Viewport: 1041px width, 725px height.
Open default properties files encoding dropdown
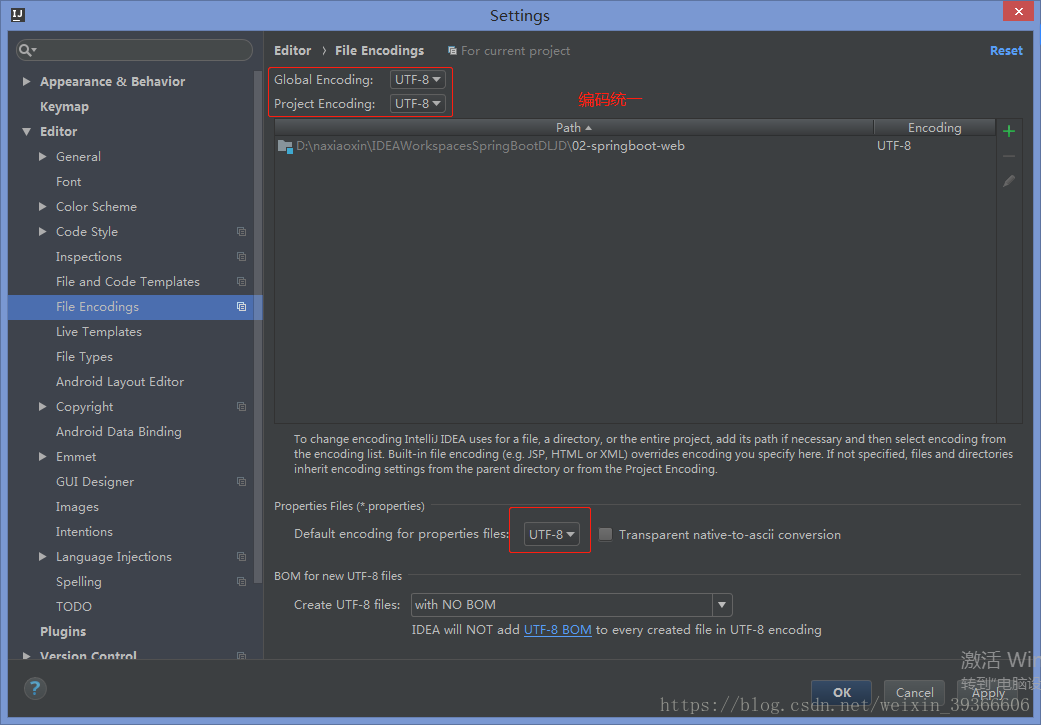(x=552, y=534)
